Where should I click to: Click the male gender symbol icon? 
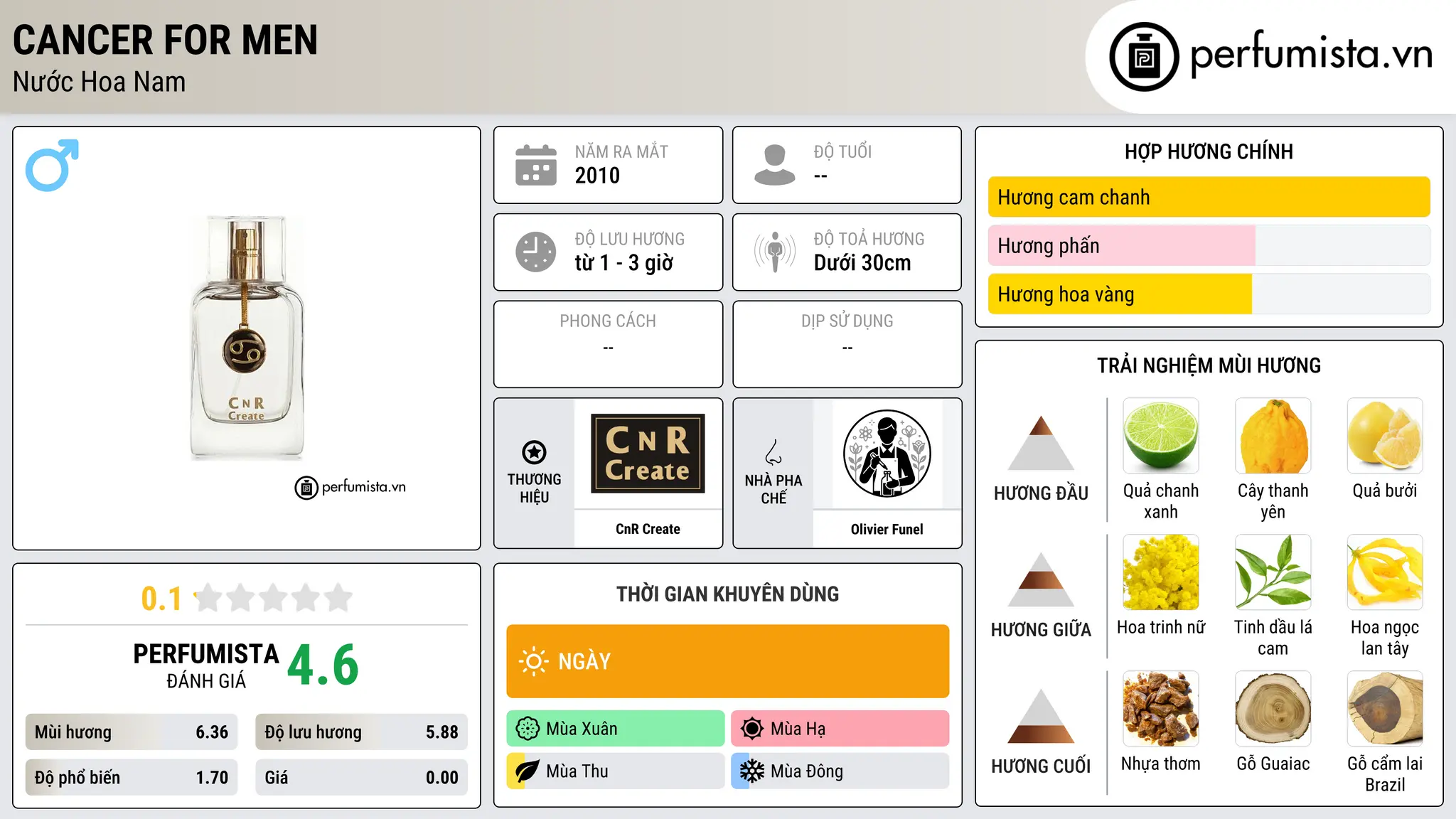point(52,165)
